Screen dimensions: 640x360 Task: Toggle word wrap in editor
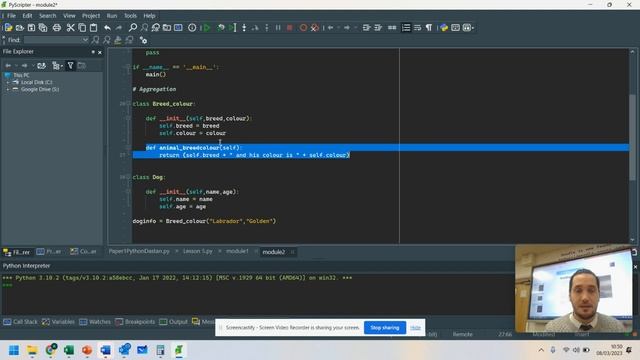417,28
